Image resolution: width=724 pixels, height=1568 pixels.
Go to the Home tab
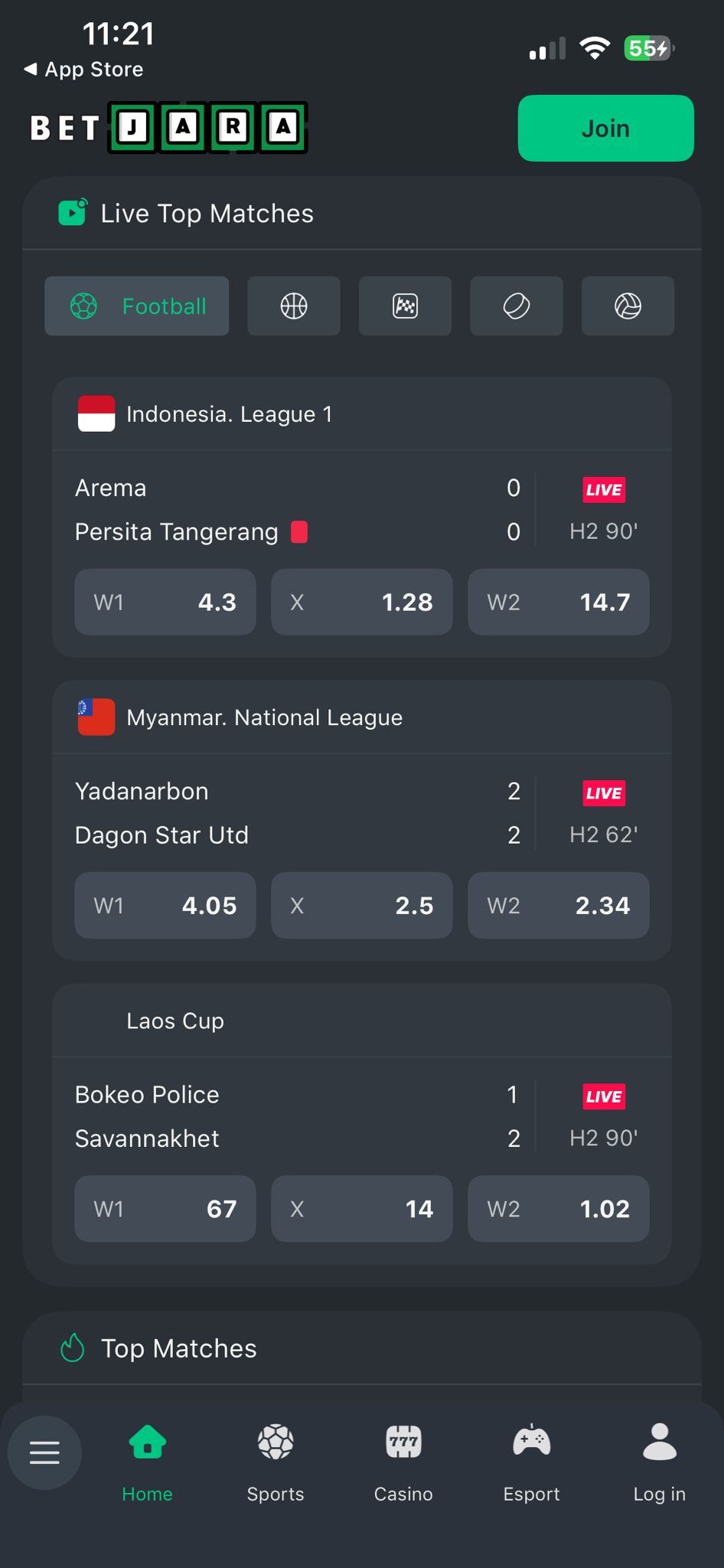click(147, 1462)
